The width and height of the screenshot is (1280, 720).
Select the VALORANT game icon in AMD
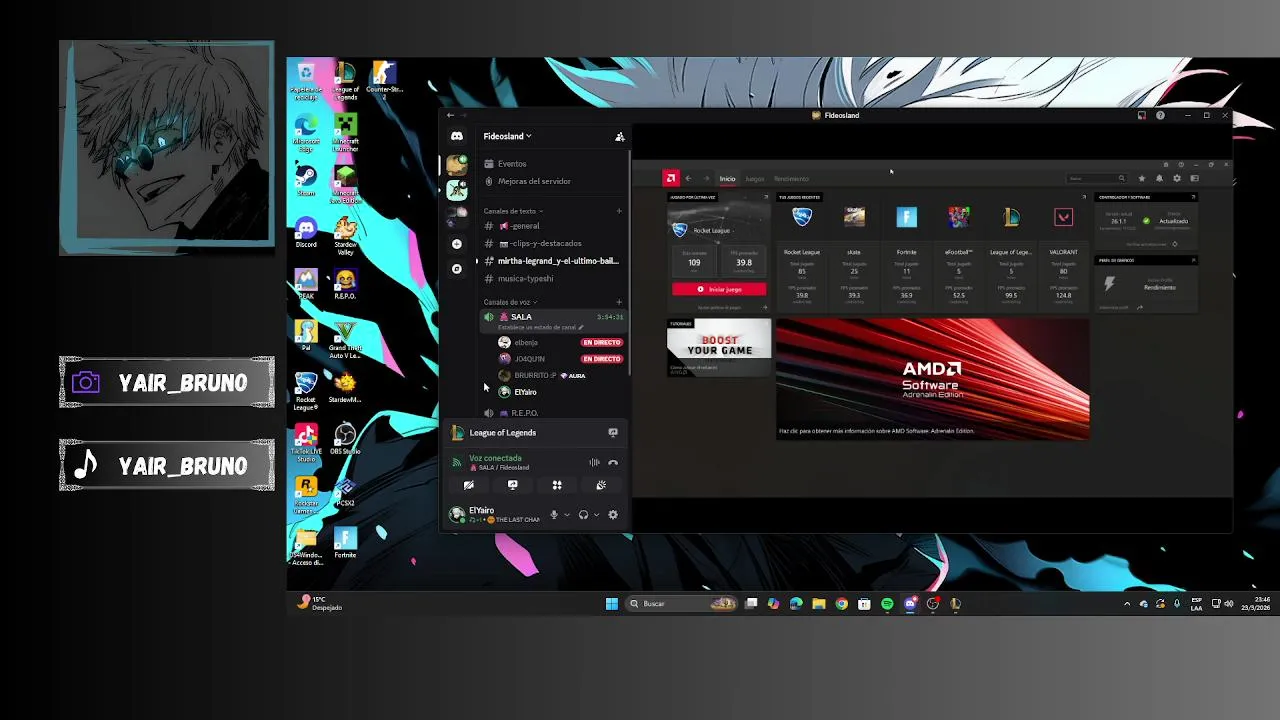pyautogui.click(x=1063, y=217)
